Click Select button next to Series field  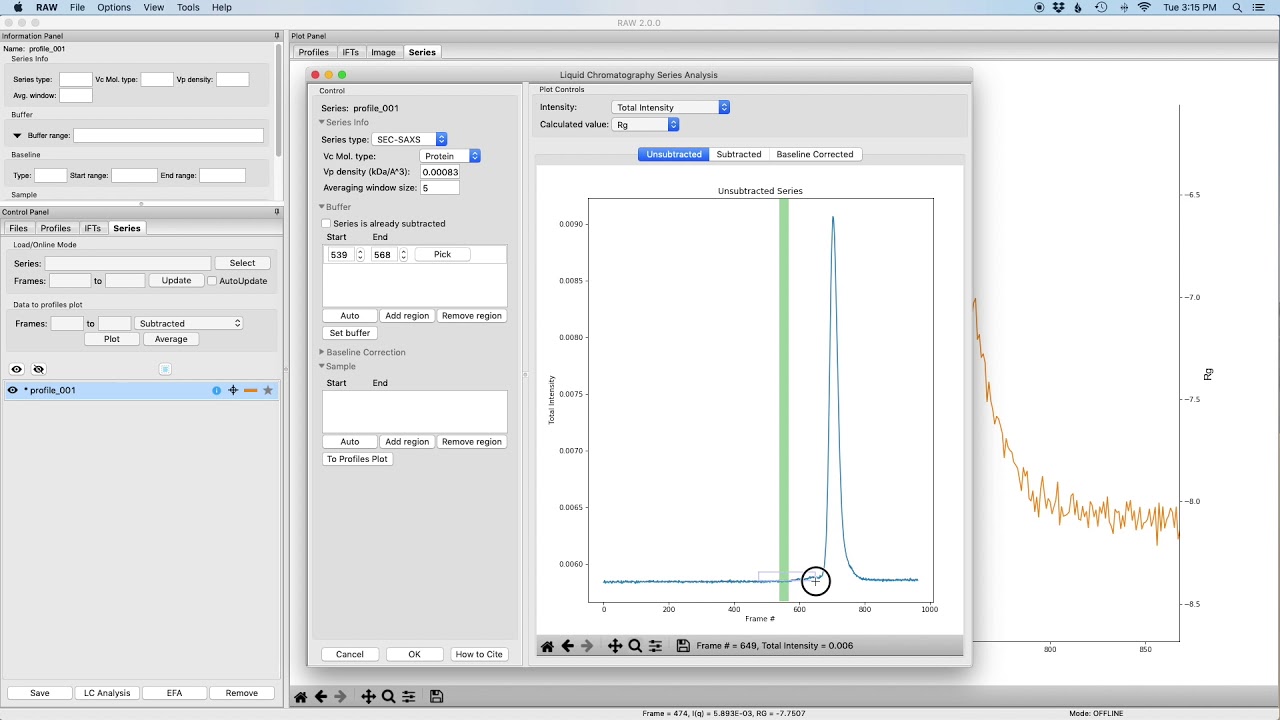click(242, 263)
